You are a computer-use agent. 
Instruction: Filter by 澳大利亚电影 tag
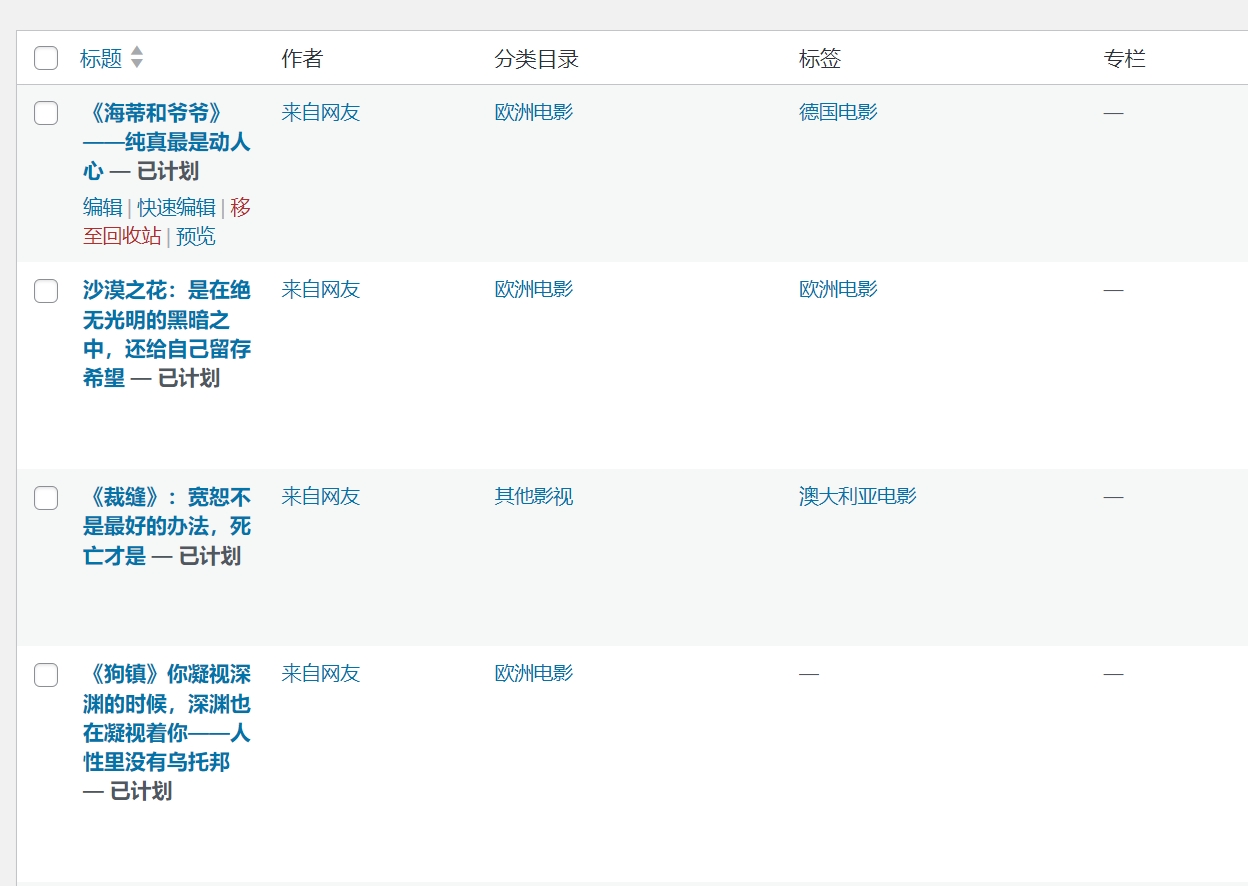[x=857, y=496]
